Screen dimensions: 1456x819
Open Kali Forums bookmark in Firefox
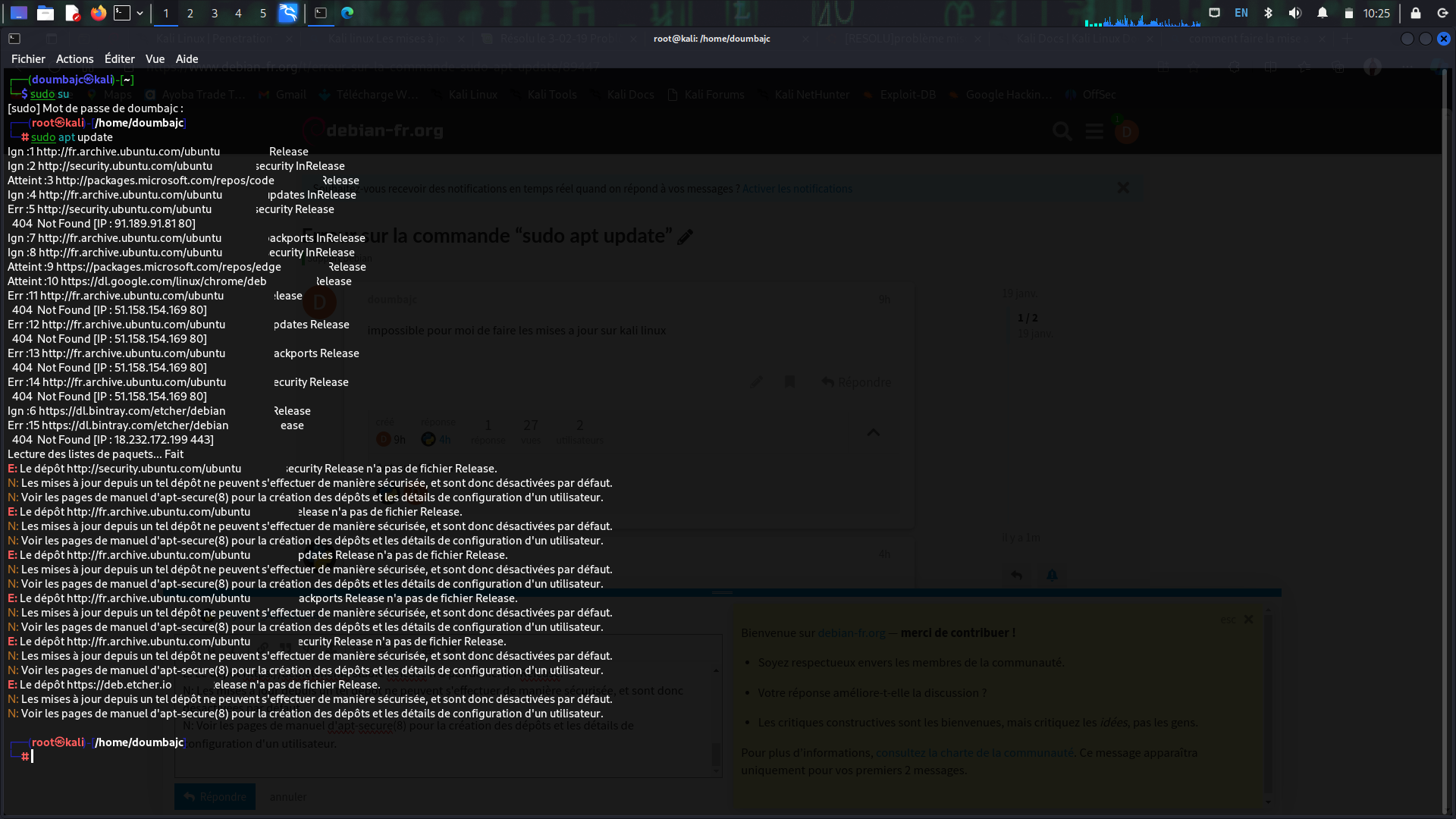pos(706,95)
